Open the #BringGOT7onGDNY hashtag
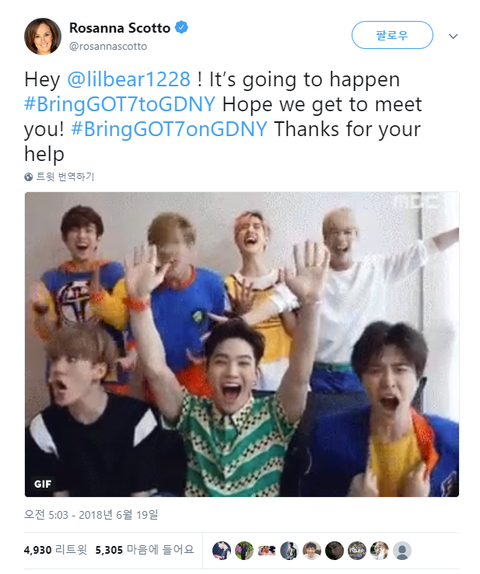The image size is (480, 574). pos(169,129)
